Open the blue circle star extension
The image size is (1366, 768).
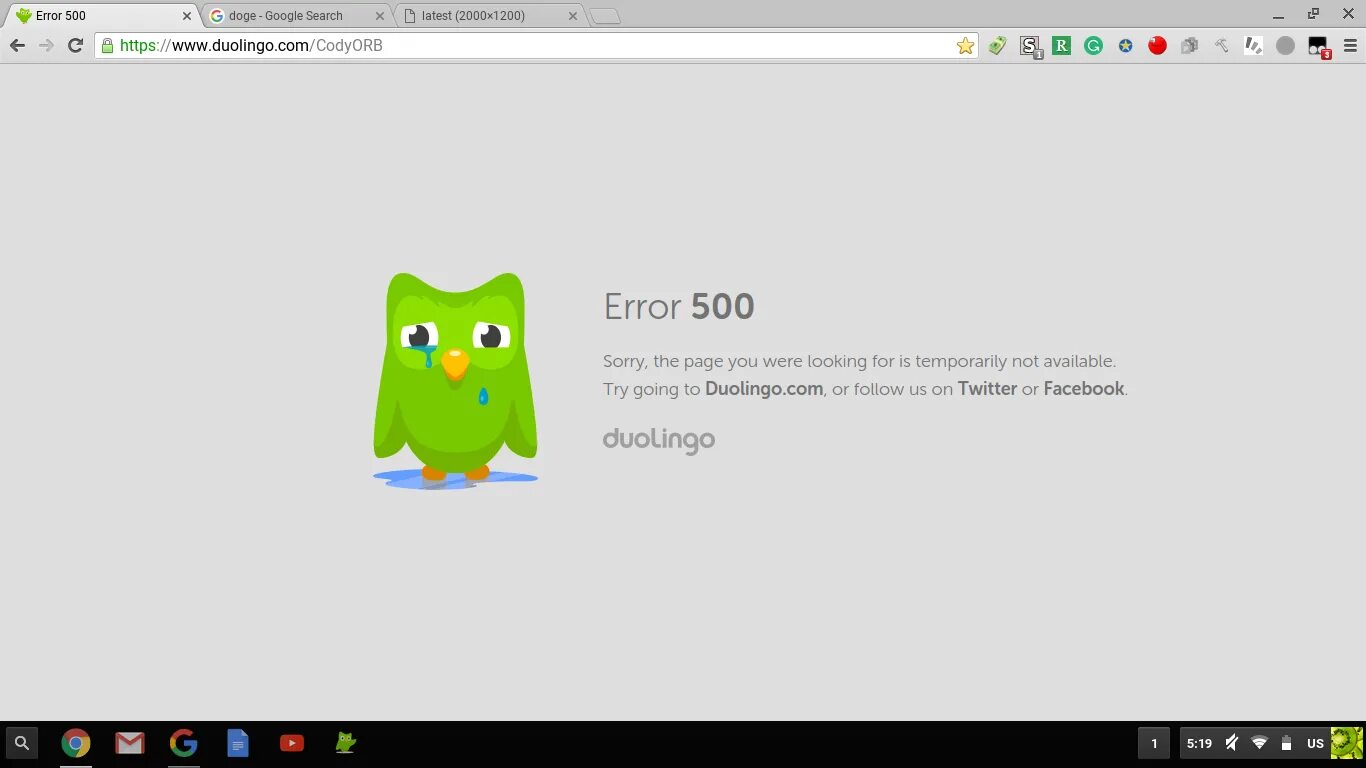coord(1126,46)
